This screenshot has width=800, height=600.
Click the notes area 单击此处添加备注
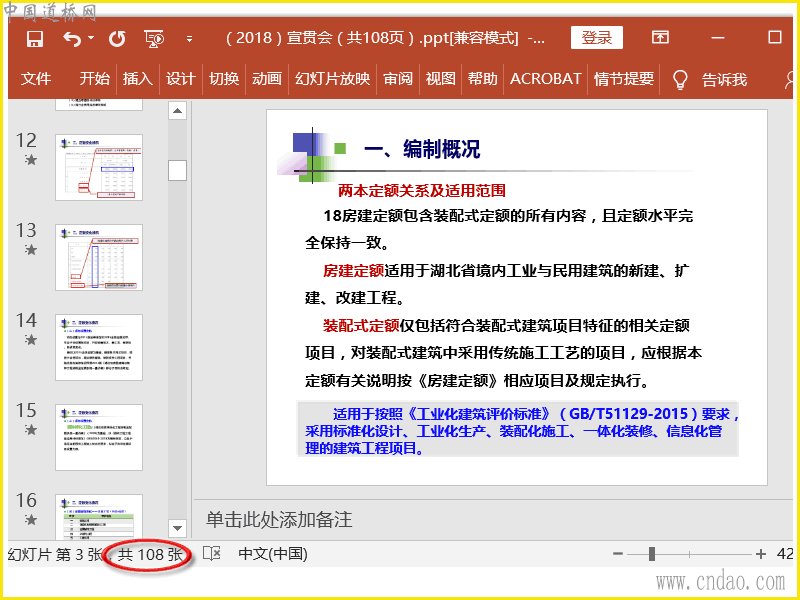279,519
